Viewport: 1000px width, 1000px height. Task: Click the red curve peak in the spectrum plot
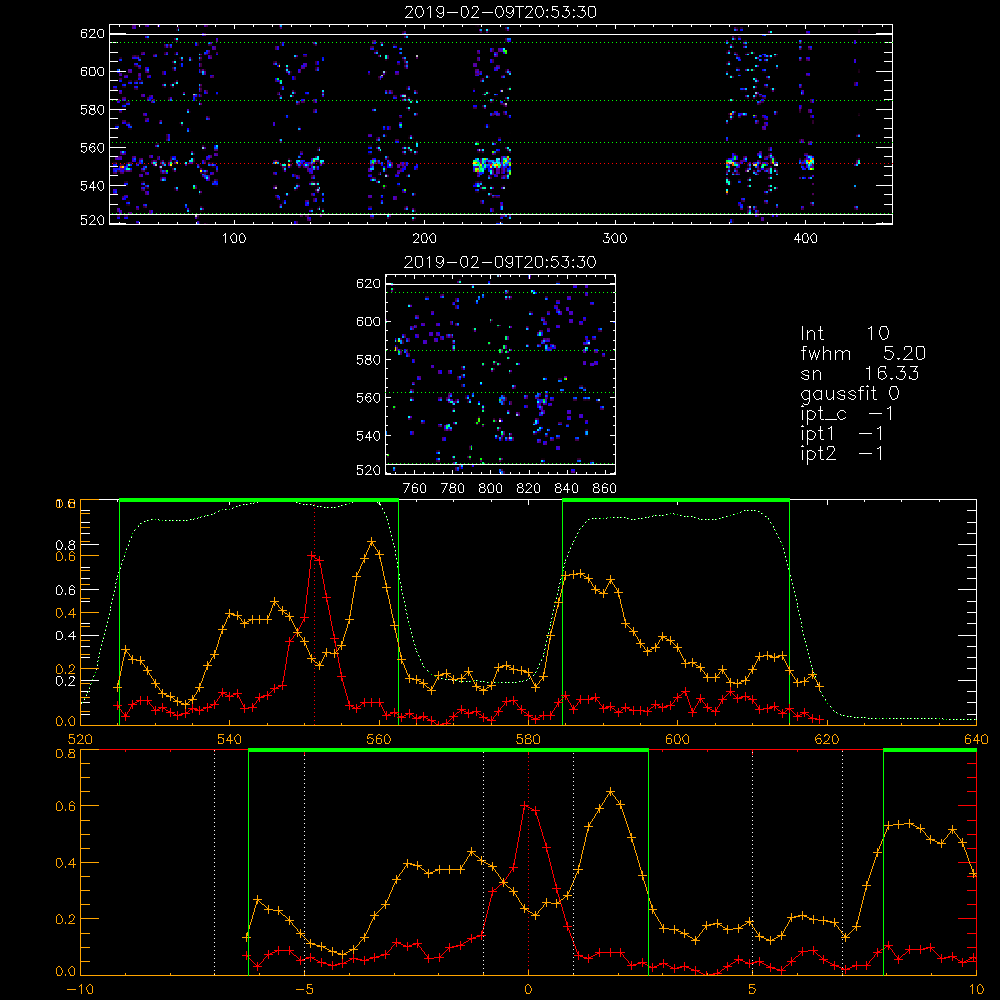click(313, 556)
